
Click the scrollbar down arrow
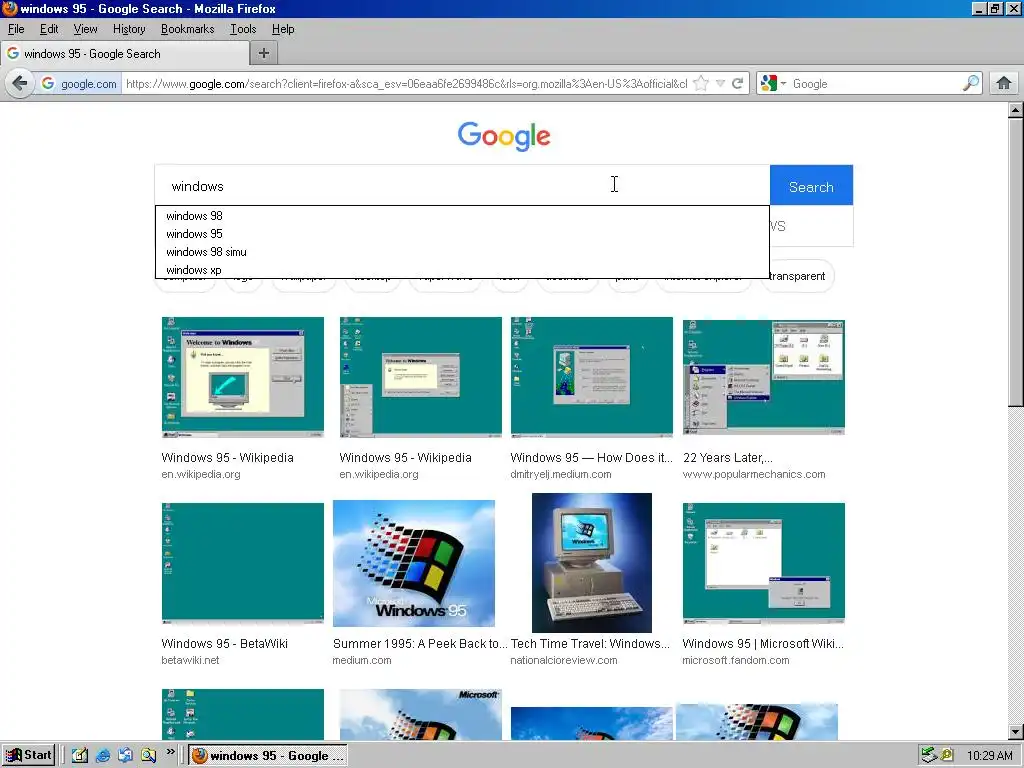click(1015, 731)
